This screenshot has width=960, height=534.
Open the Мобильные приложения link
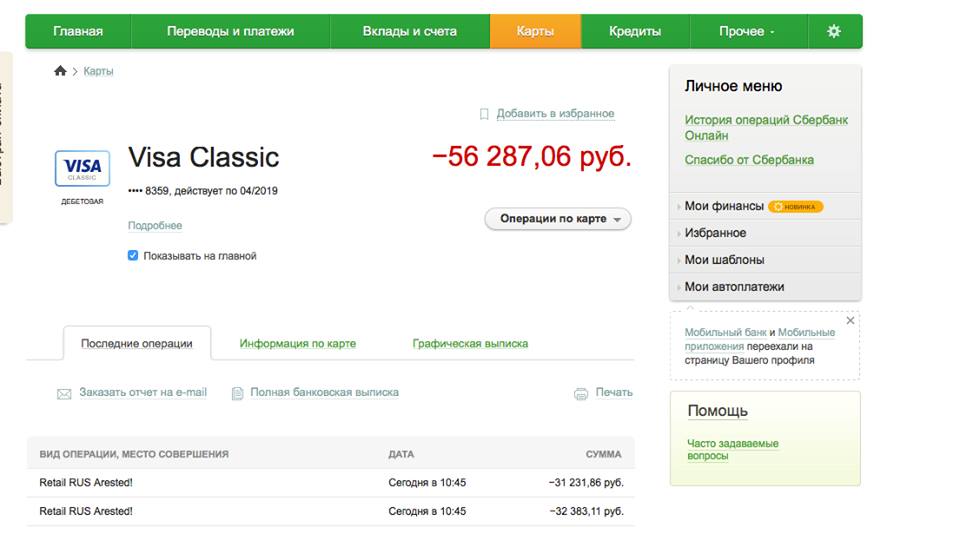coord(760,339)
